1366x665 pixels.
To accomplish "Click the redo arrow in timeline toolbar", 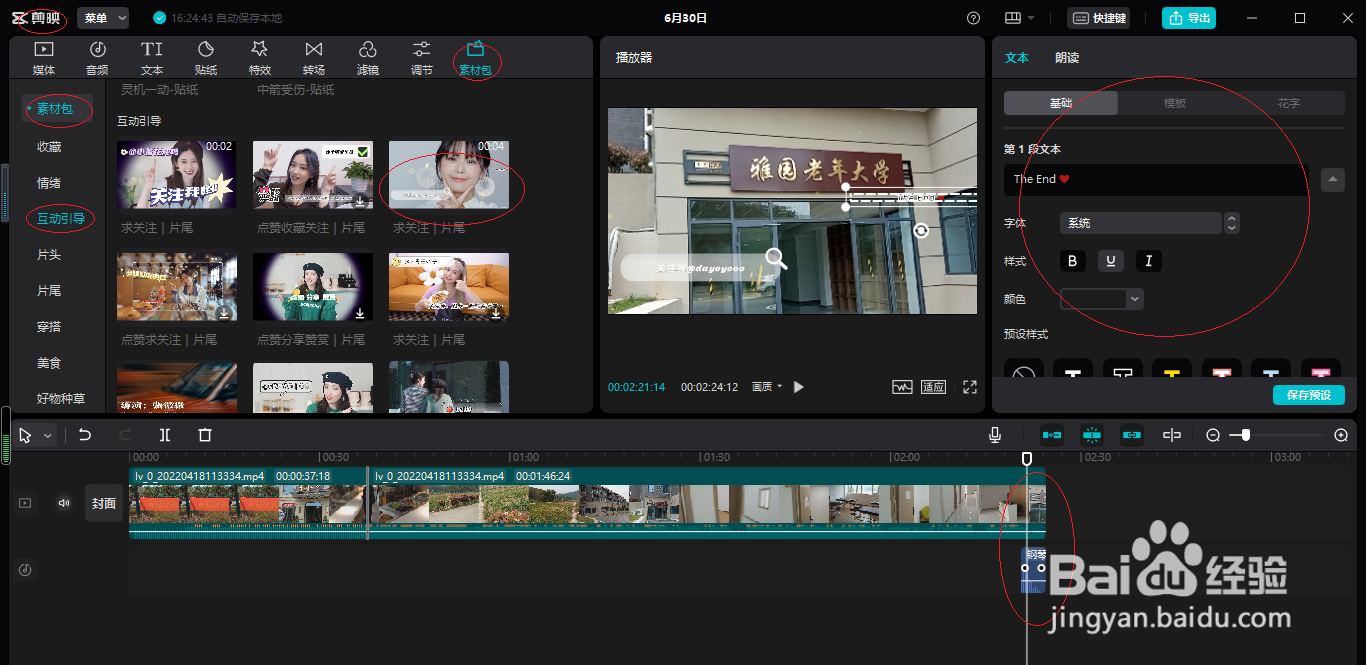I will point(125,435).
